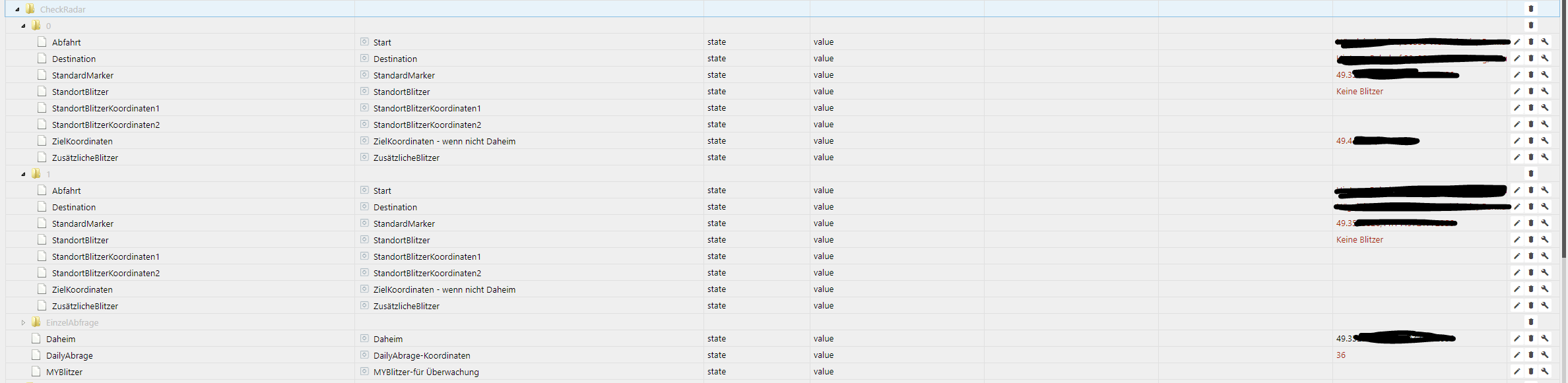This screenshot has height=383, width=1568.
Task: Delete the CheckRadar folder via trash icon
Action: [x=1531, y=9]
